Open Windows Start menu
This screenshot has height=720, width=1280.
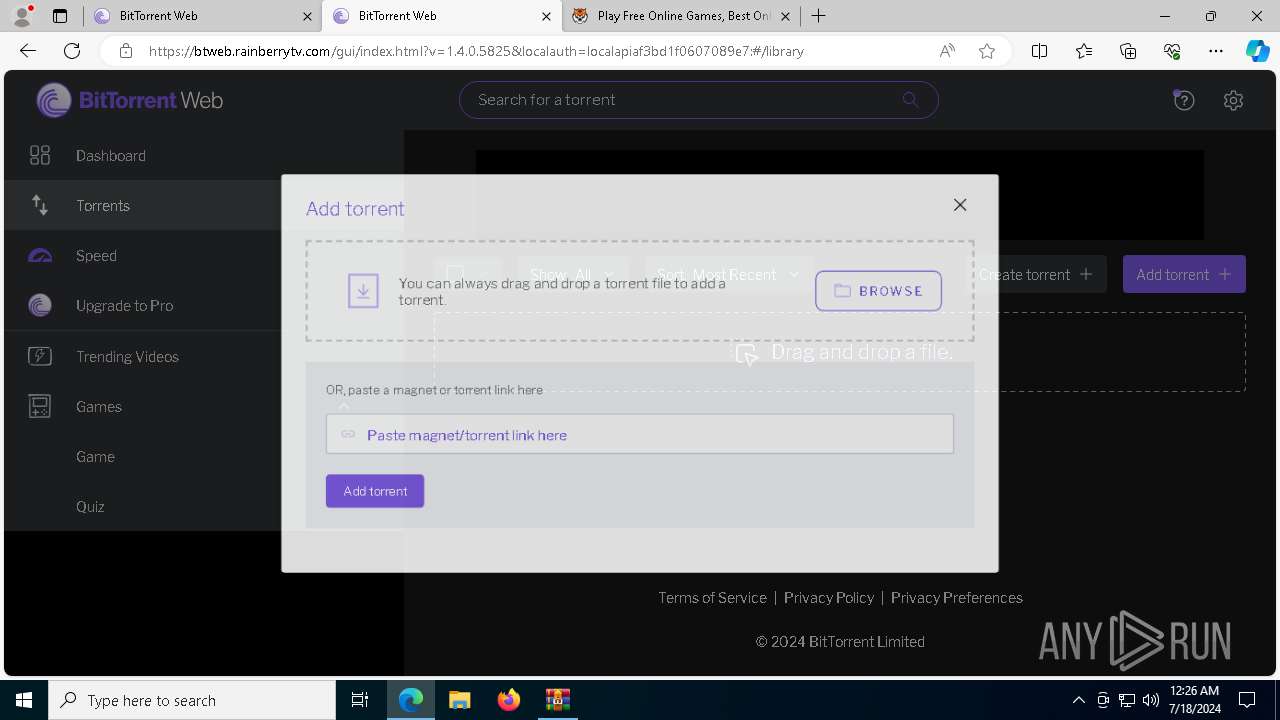24,700
